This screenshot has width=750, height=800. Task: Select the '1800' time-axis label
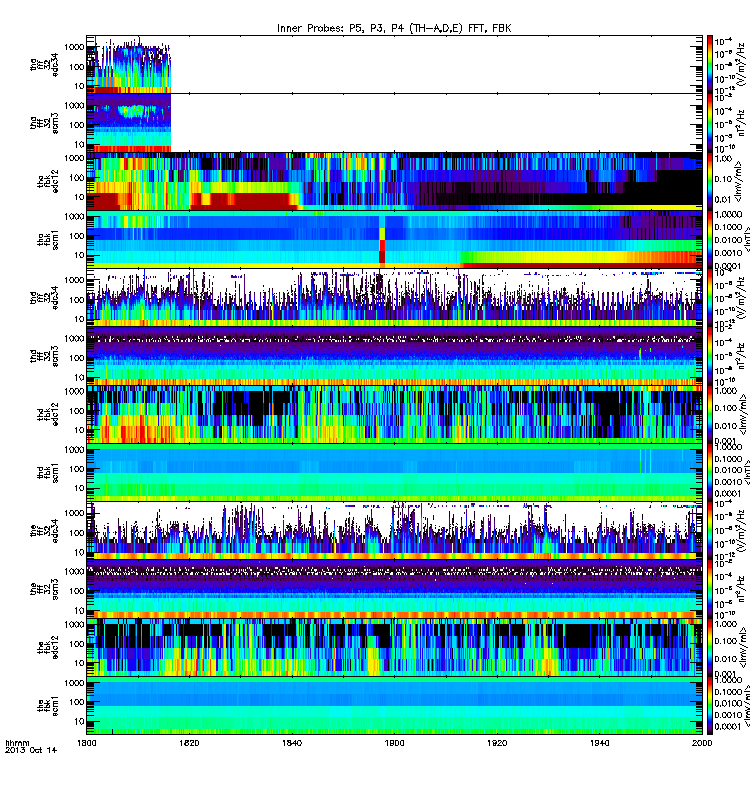(87, 743)
